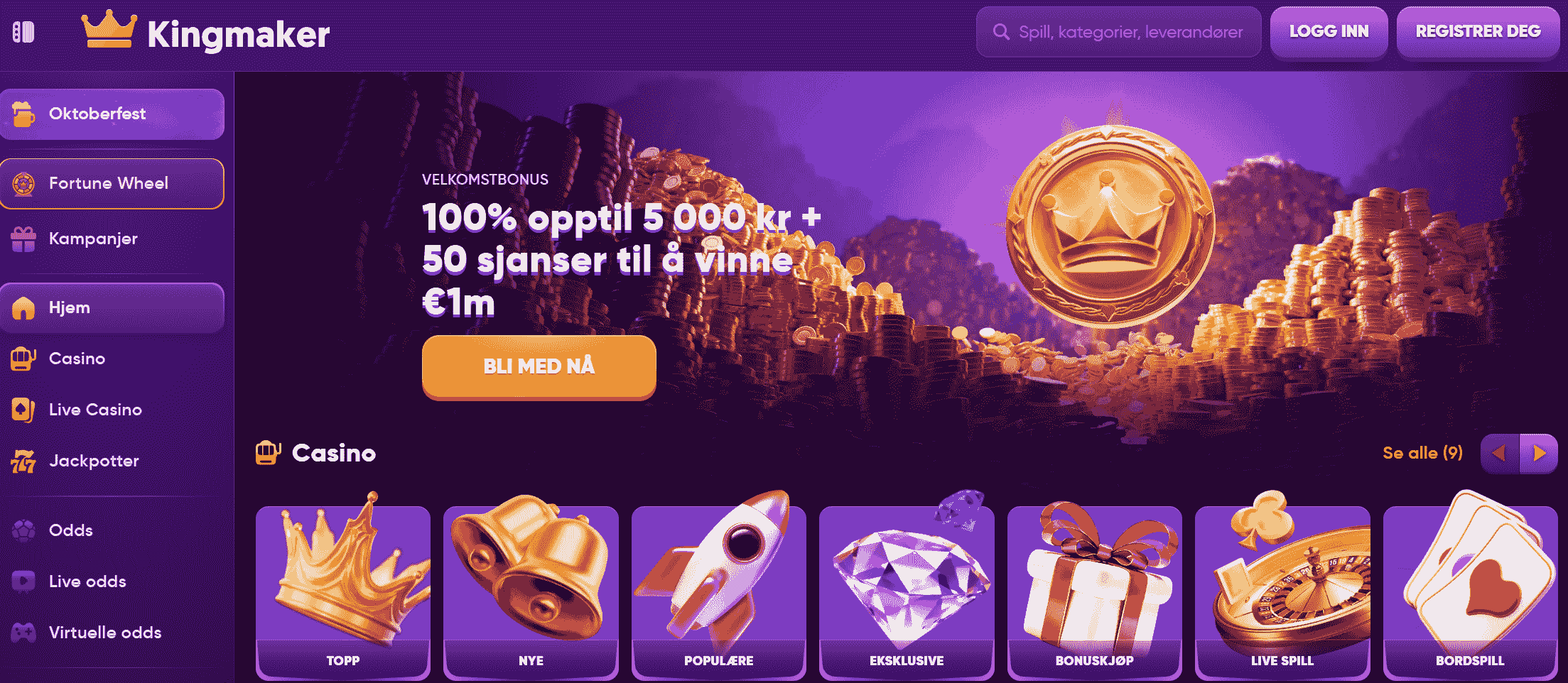The image size is (1568, 683).
Task: Show next casino categories with right arrow
Action: [x=1539, y=453]
